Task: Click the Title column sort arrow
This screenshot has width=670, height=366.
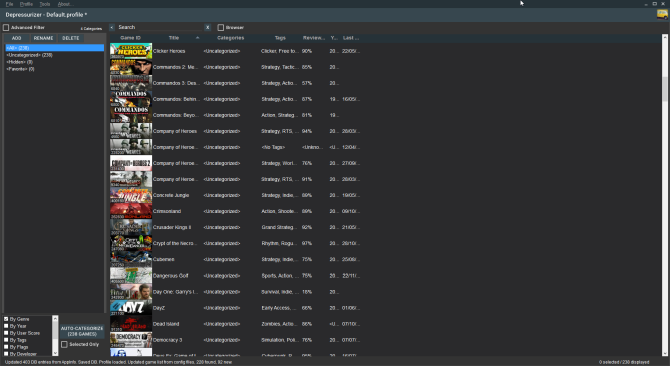Action: tap(197, 38)
